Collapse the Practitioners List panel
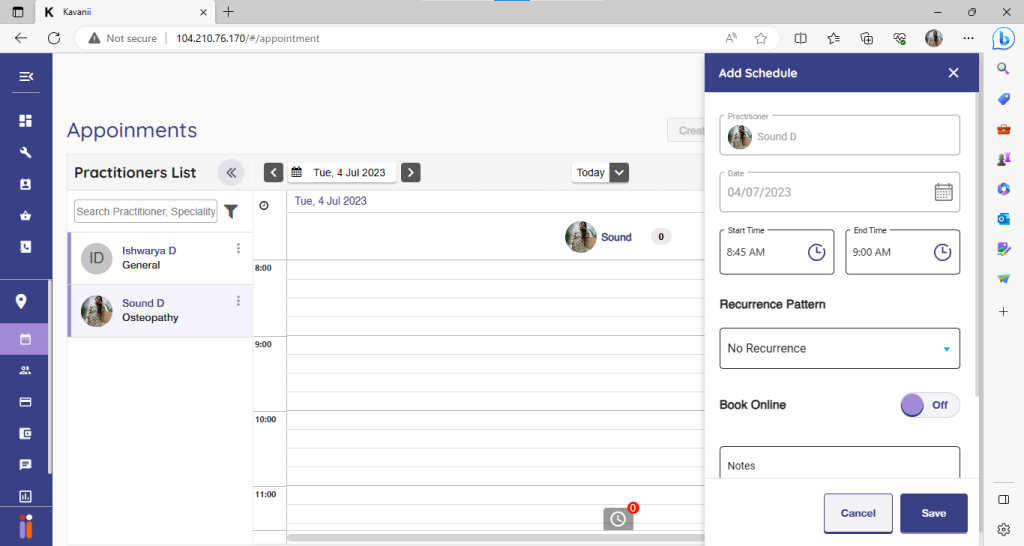1024x546 pixels. pos(230,173)
